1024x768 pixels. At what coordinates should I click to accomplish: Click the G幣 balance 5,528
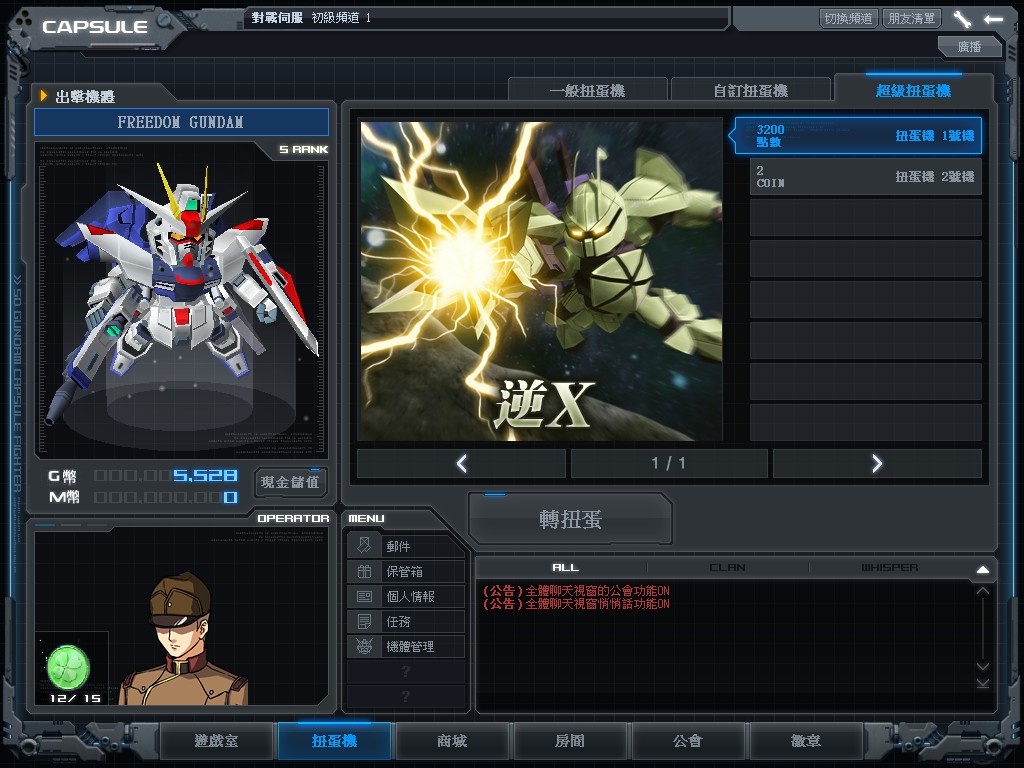[x=205, y=475]
